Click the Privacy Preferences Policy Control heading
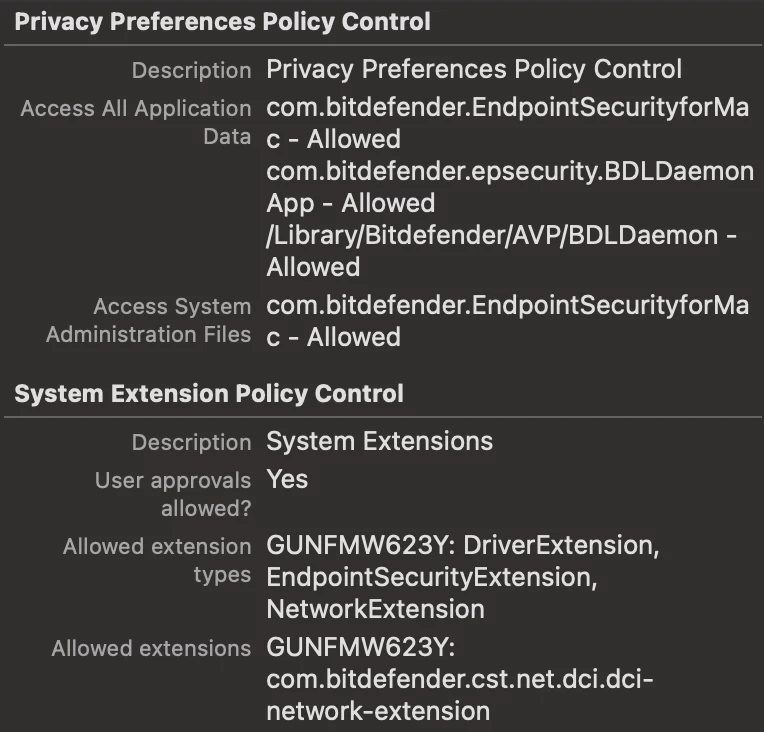The width and height of the screenshot is (764, 732). tap(223, 21)
